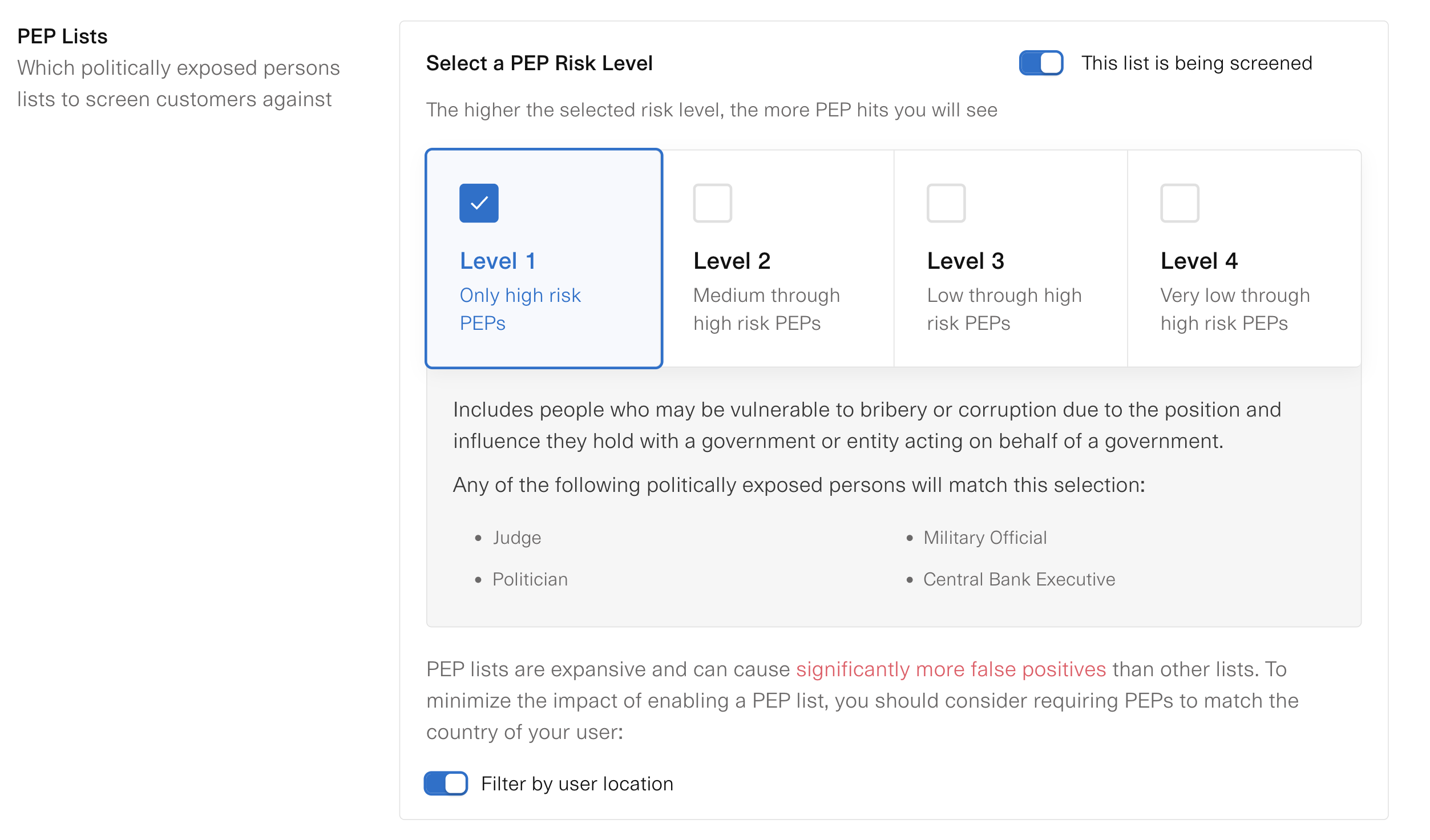Image resolution: width=1430 pixels, height=840 pixels.
Task: Check the Level 3 checkbox
Action: (946, 203)
